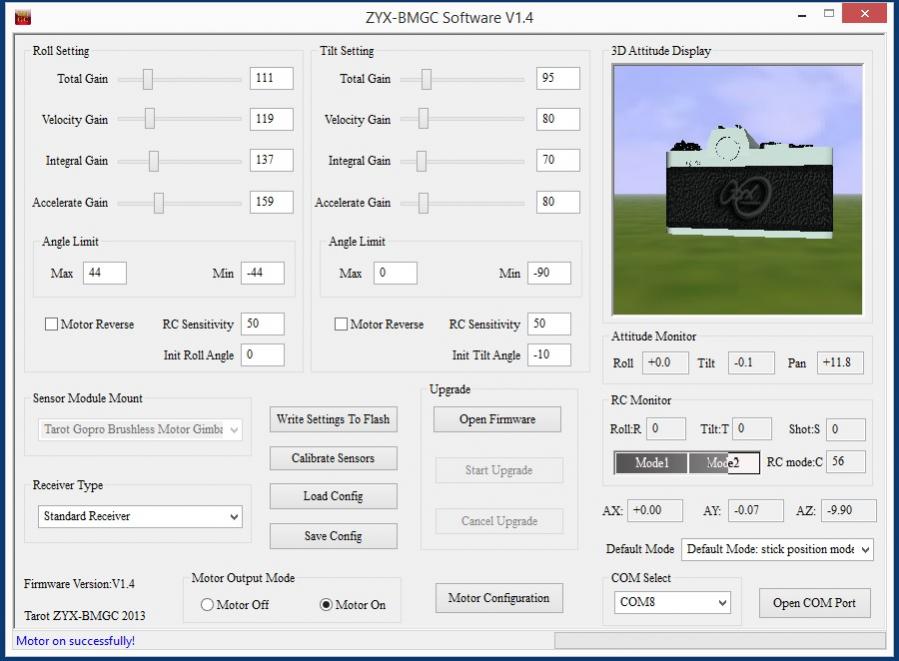Image resolution: width=899 pixels, height=661 pixels.
Task: Click the Init Roll Angle field
Action: point(263,355)
